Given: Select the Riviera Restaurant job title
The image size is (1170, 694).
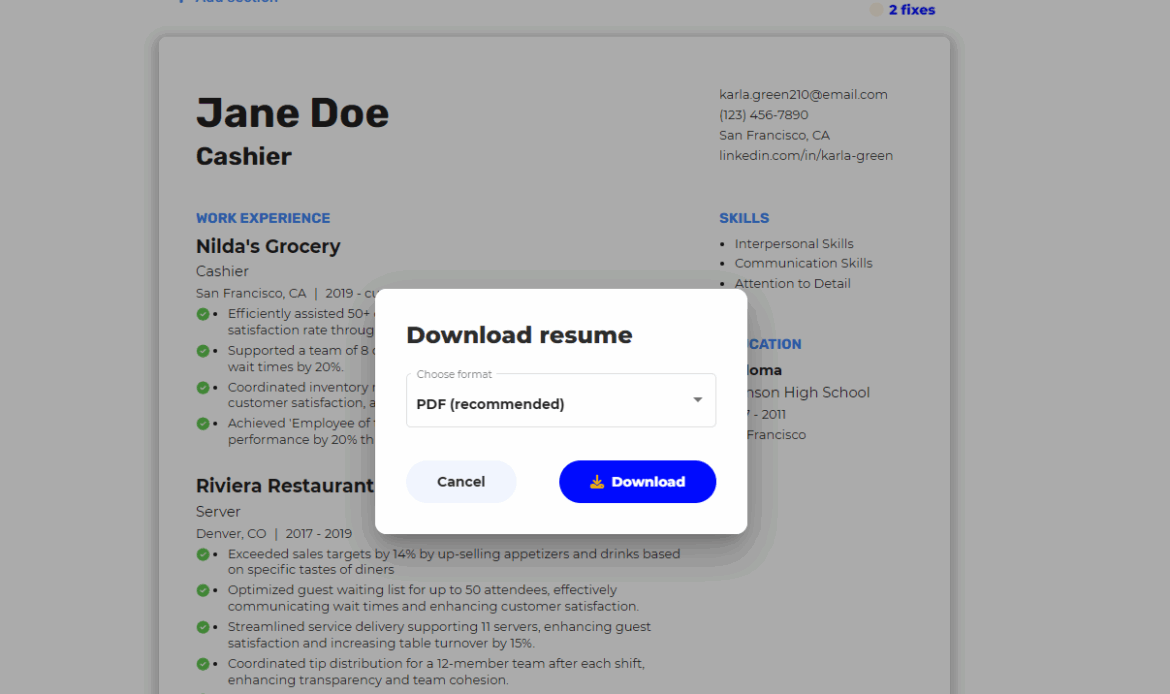Looking at the screenshot, I should click(x=285, y=486).
